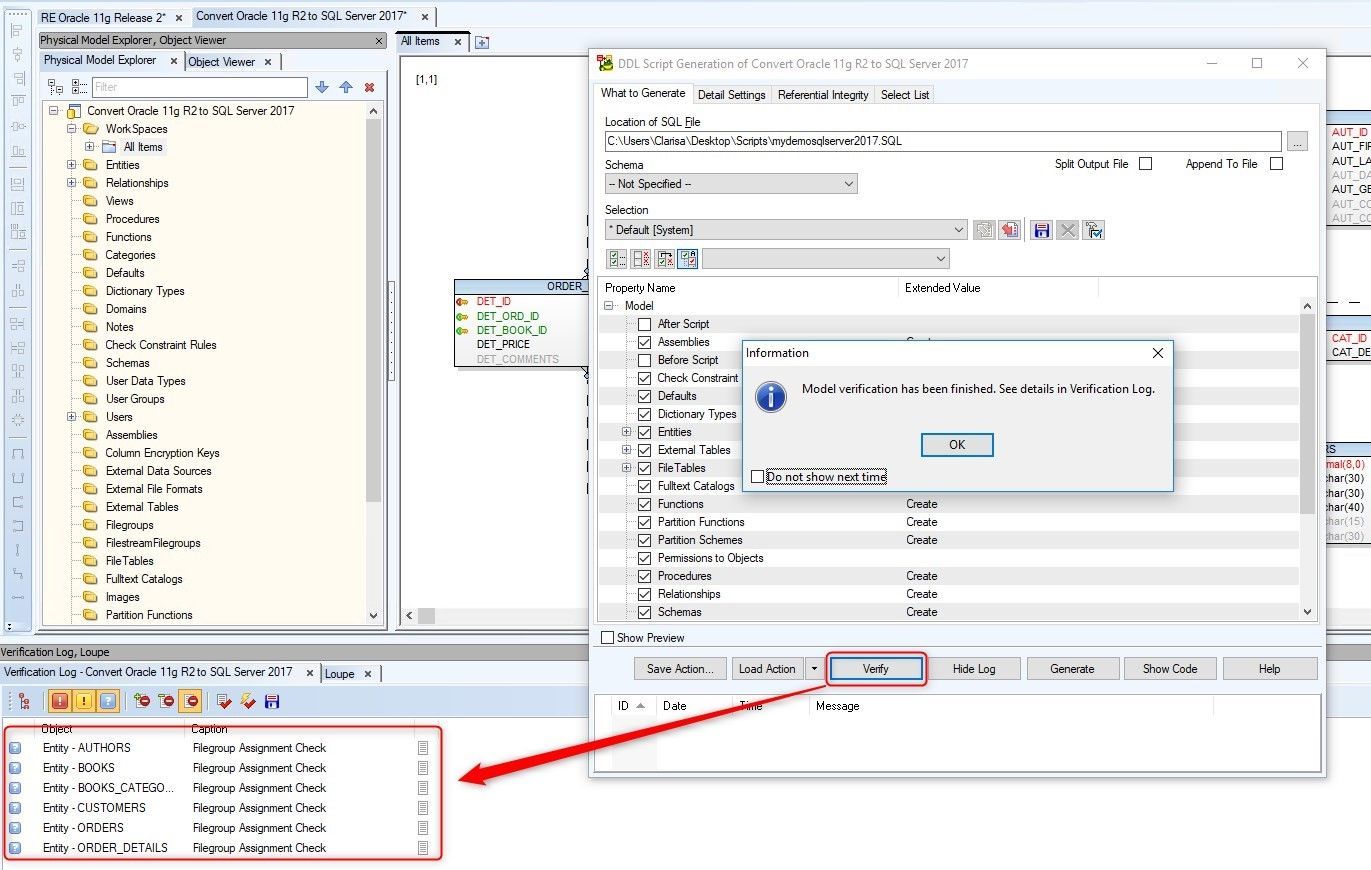Click the blue up arrow beside Filter
This screenshot has height=870, width=1371.
[x=346, y=87]
